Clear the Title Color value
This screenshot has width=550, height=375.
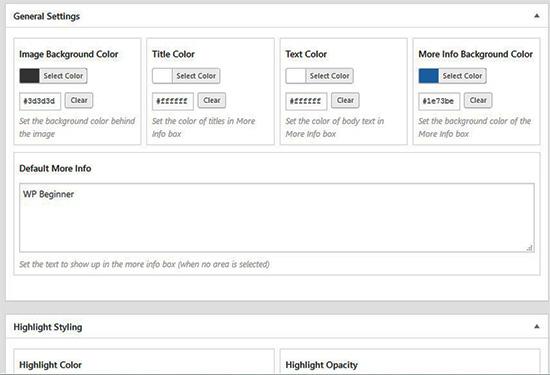pos(212,100)
